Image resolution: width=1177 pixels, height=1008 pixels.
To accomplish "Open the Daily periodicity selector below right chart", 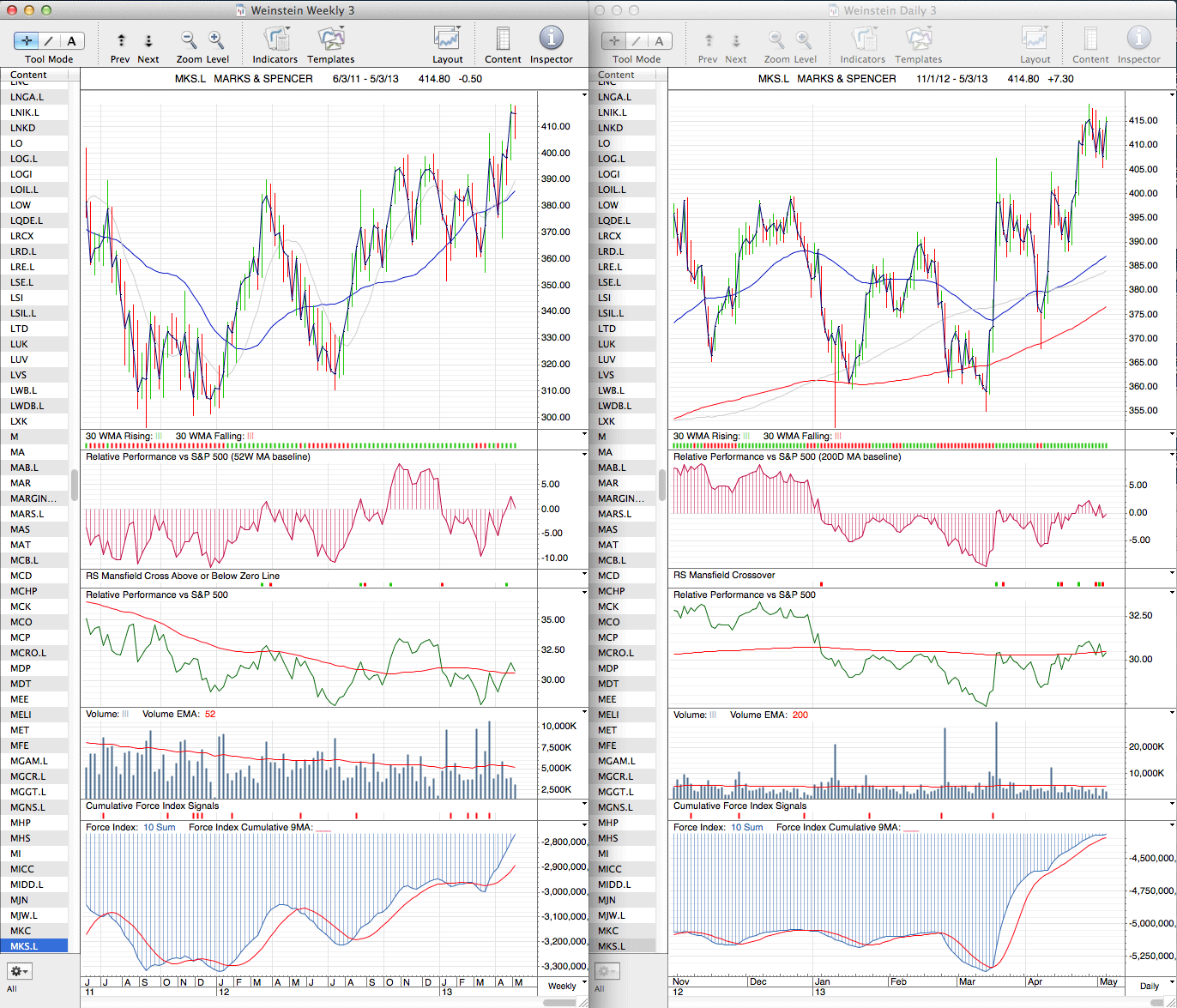I will (x=1150, y=986).
